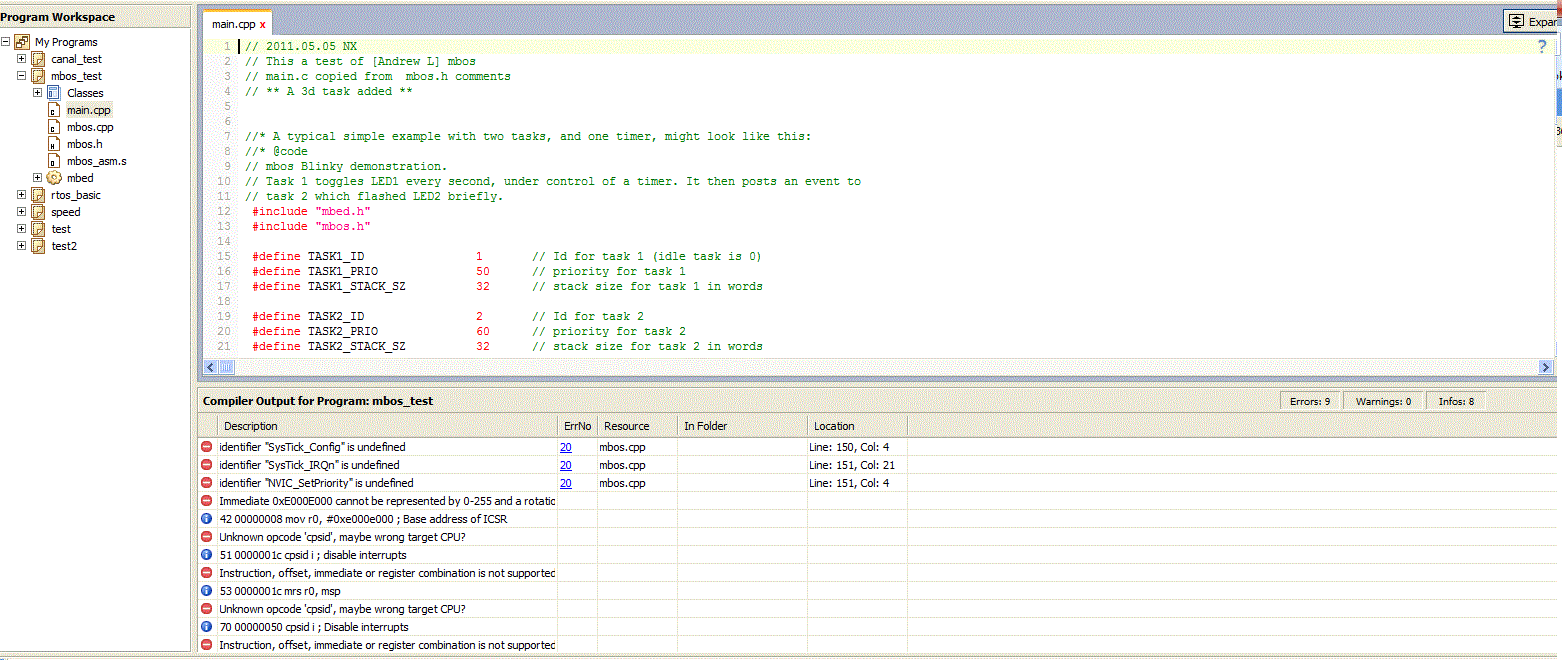Close the main.cpp tab
The height and width of the screenshot is (660, 1562).
tap(263, 24)
